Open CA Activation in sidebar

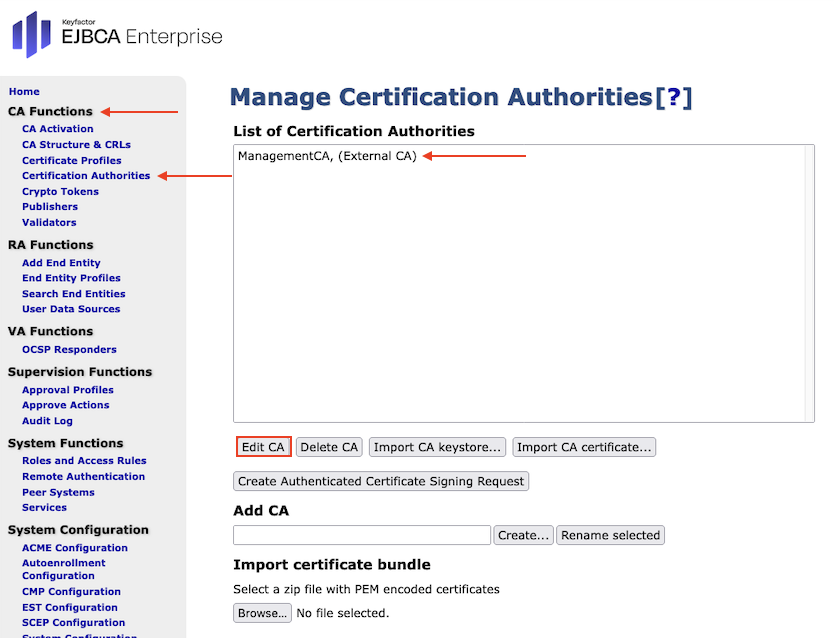click(58, 129)
